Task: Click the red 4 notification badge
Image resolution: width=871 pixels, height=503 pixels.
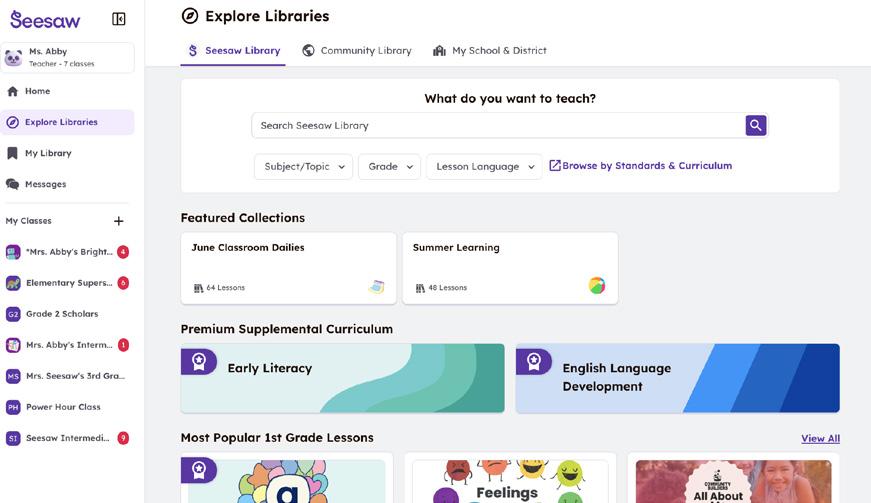Action: (123, 252)
